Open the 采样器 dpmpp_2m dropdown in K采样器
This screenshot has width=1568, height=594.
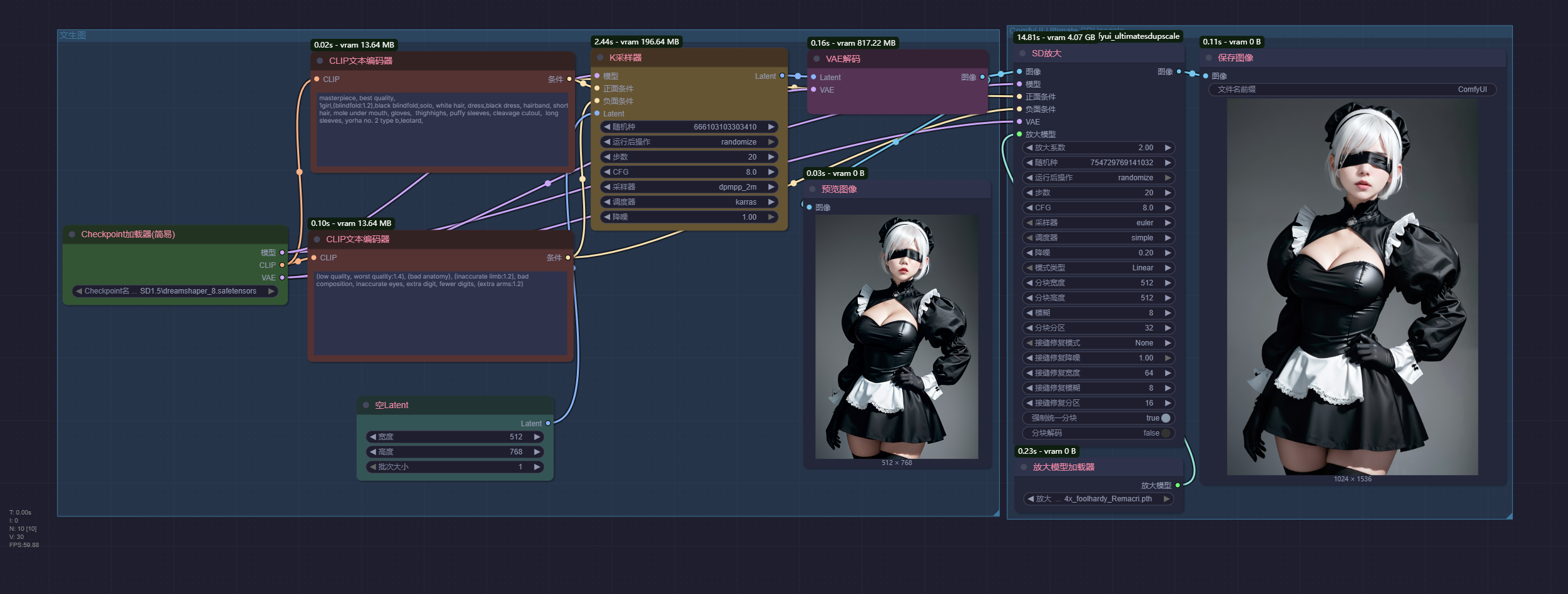click(688, 187)
